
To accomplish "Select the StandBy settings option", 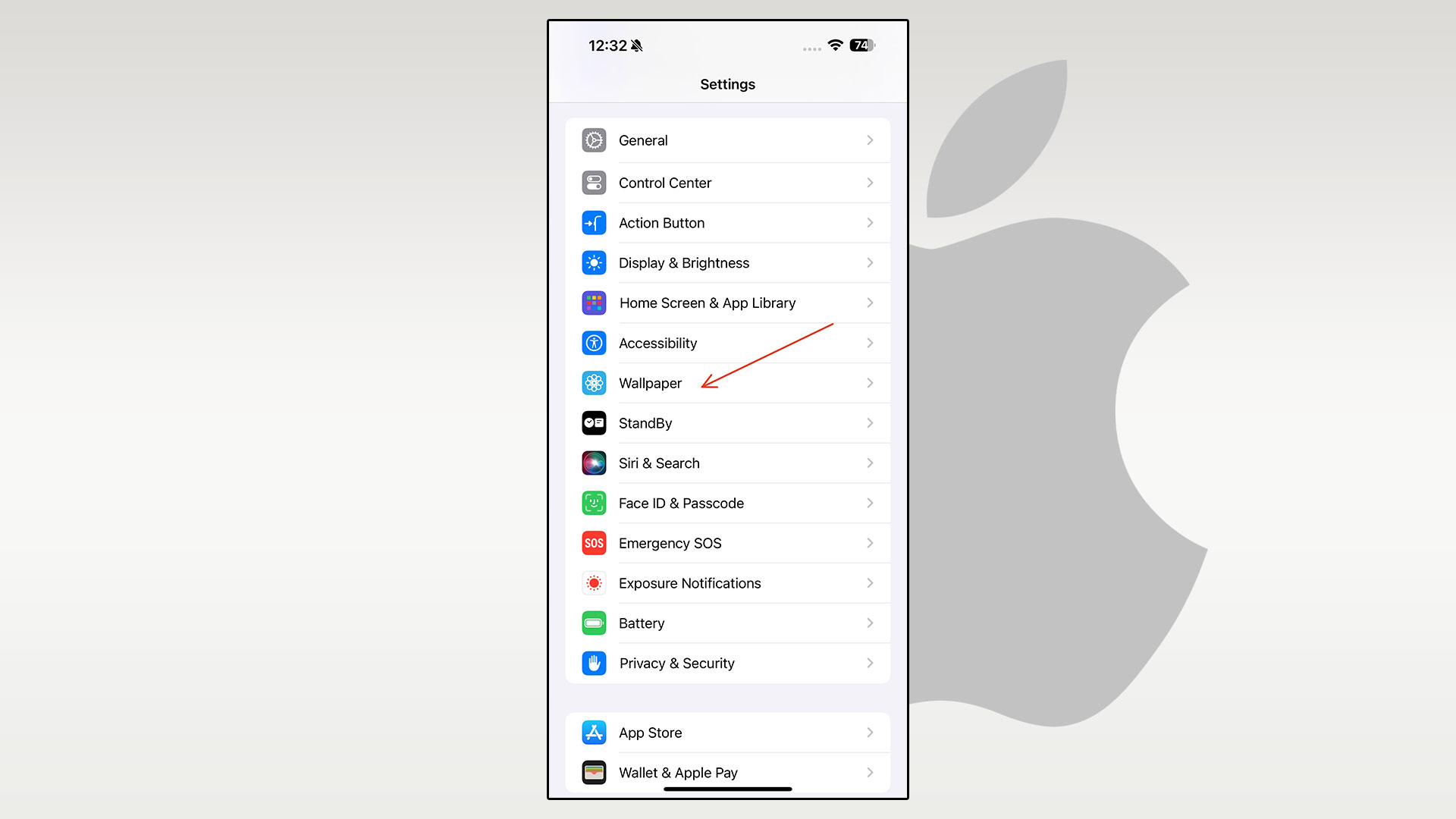I will [727, 423].
